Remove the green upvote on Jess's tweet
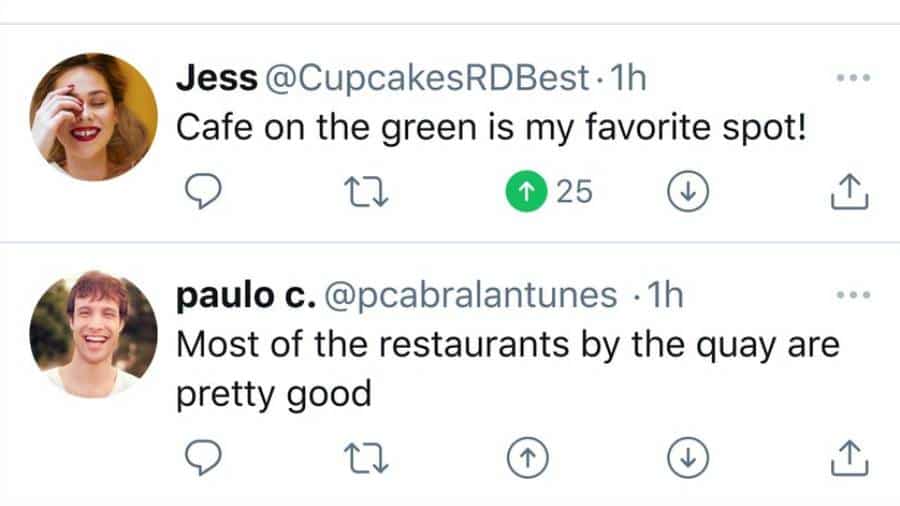This screenshot has width=900, height=506. click(x=525, y=192)
